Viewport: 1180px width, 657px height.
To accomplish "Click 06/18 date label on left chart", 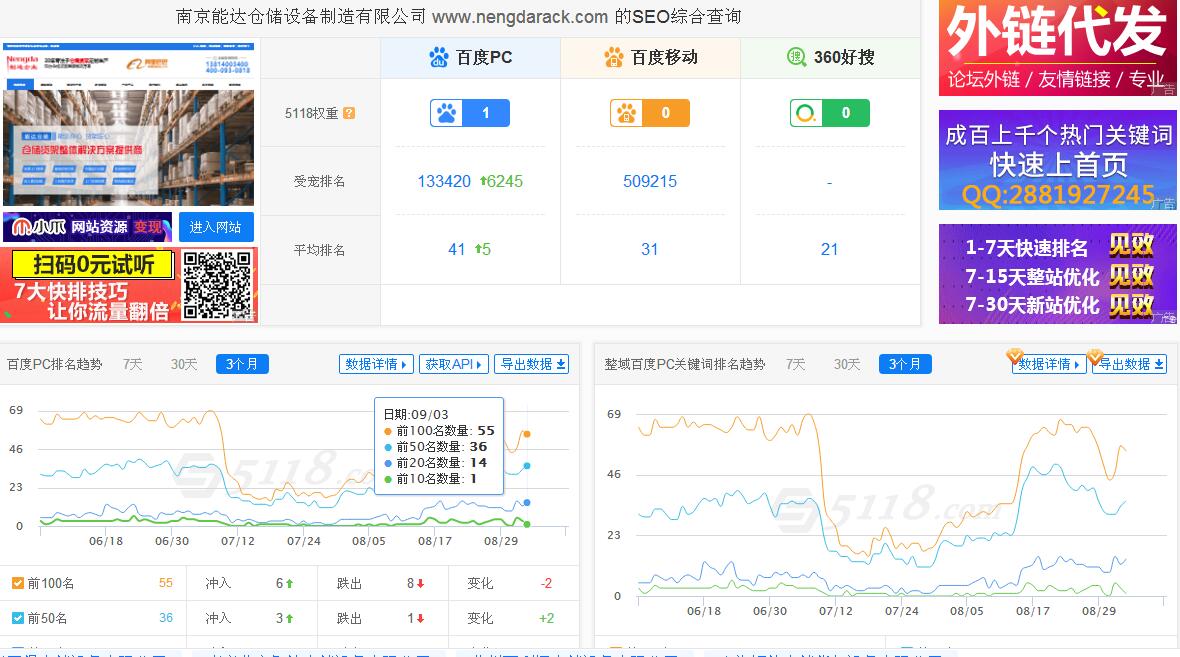I will tap(105, 541).
